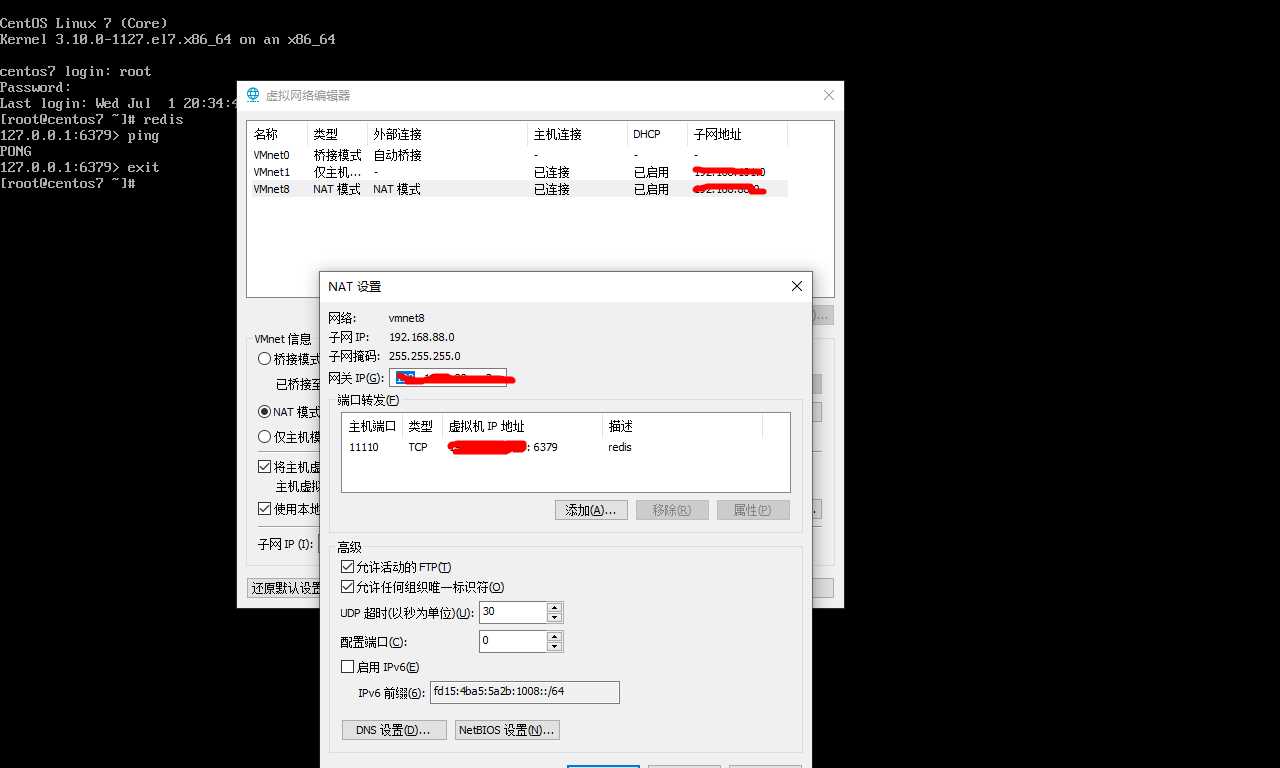
Task: Enable the 启用 IPv6 checkbox
Action: click(x=348, y=667)
